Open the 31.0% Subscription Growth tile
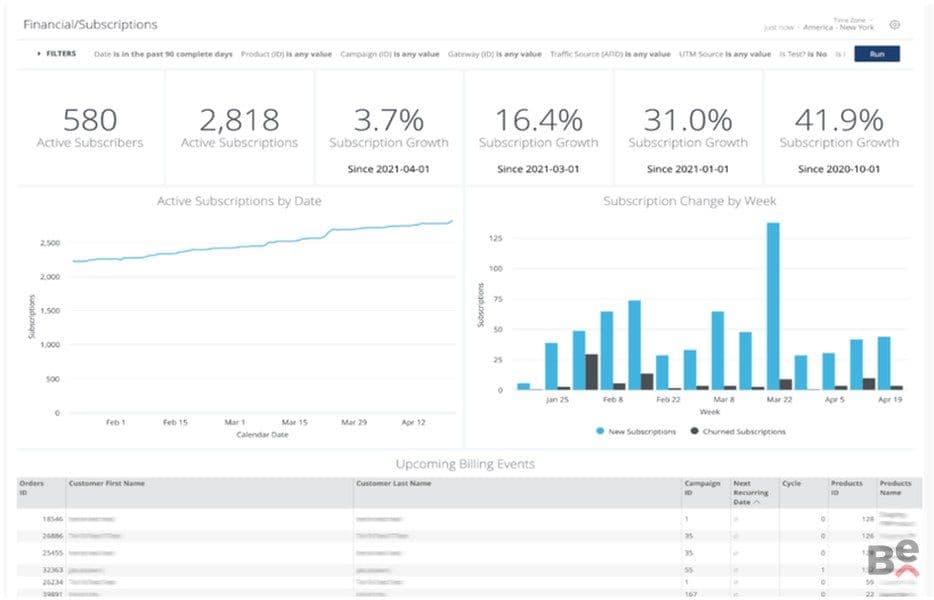 pos(688,128)
